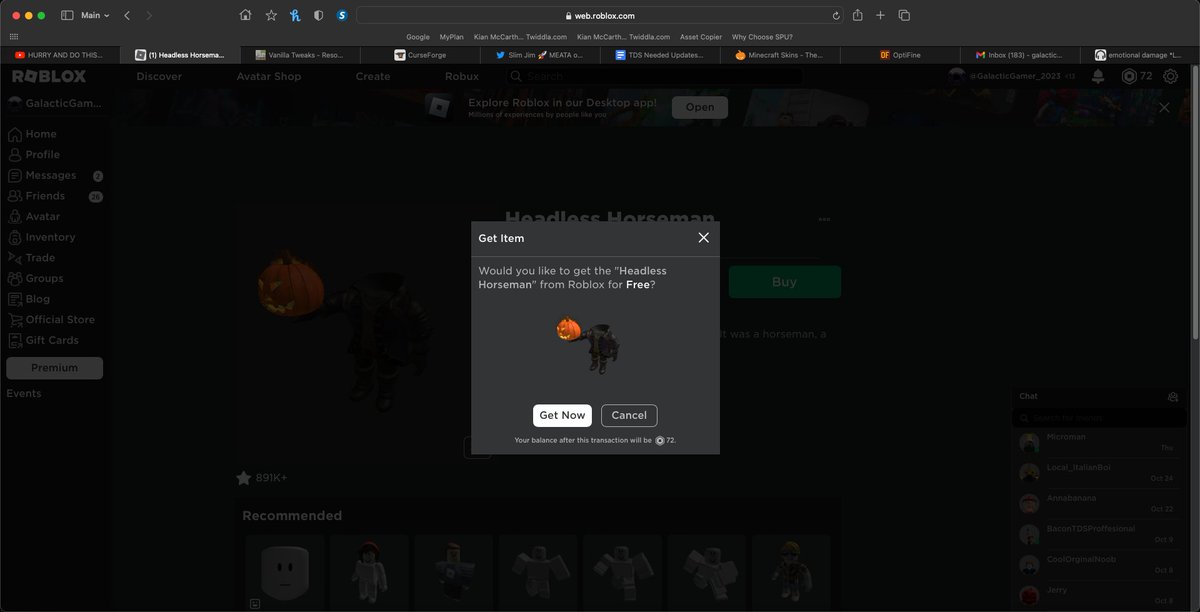Open the MyPlan bookmark

click(x=452, y=37)
